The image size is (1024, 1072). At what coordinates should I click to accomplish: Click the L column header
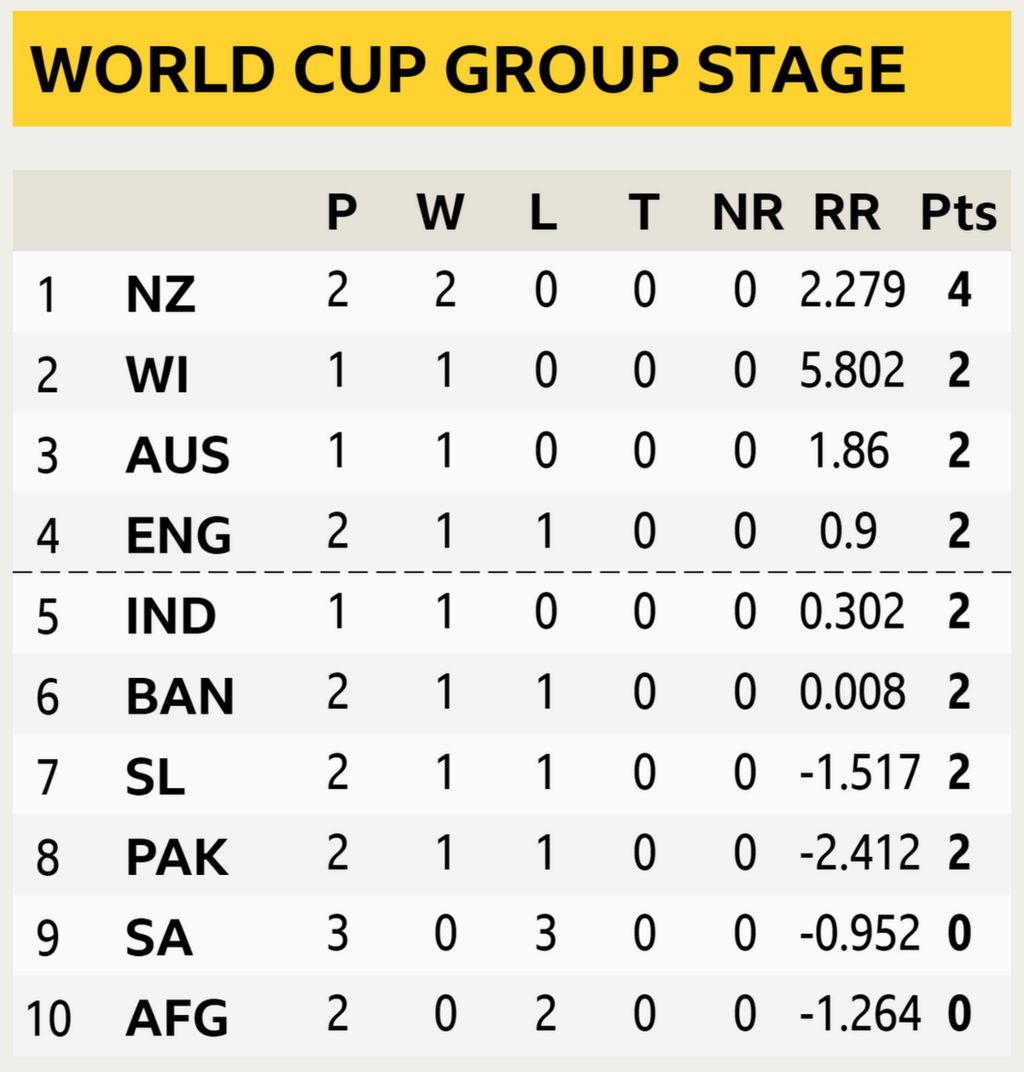click(542, 213)
